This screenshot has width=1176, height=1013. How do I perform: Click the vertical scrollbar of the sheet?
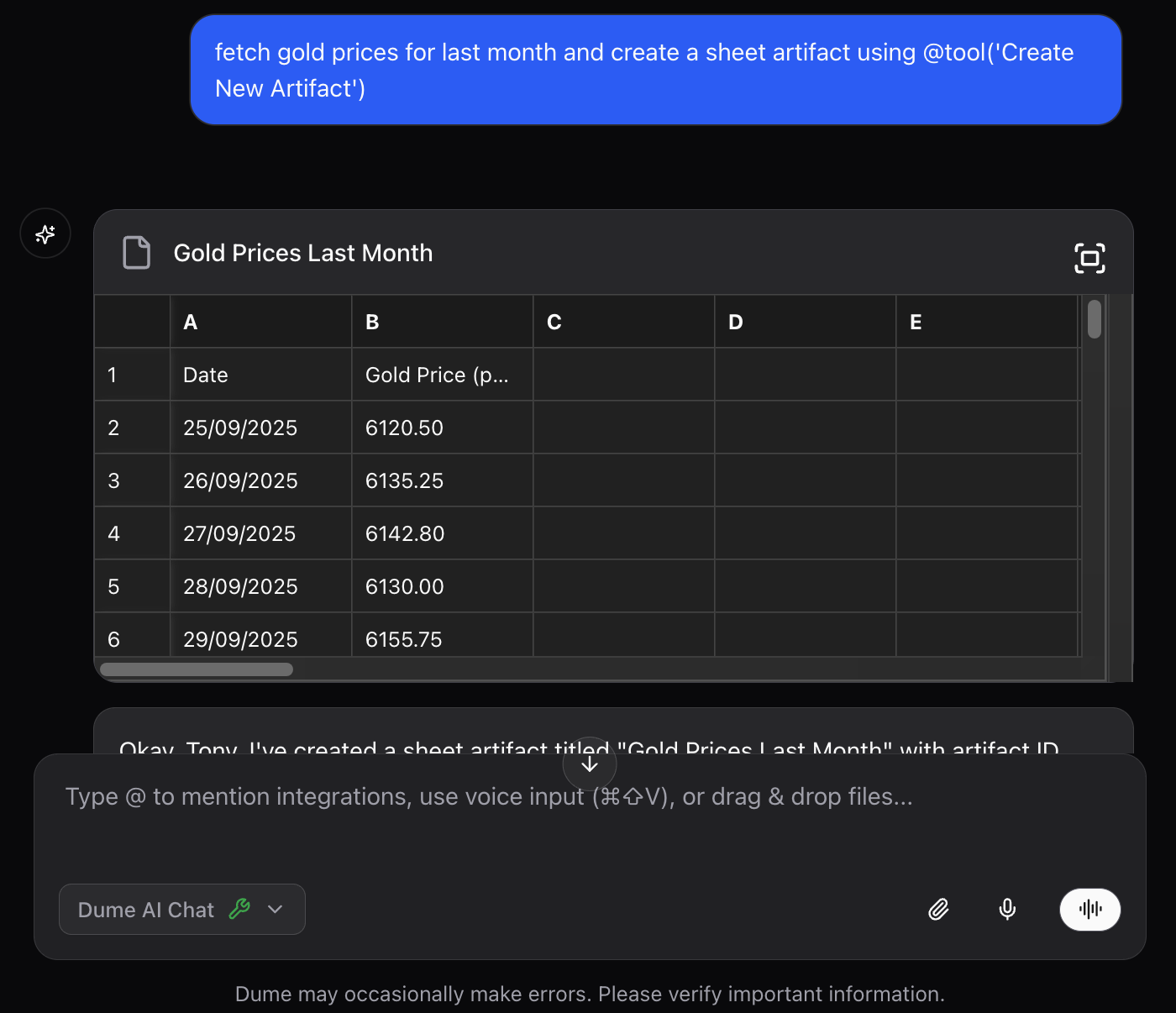pos(1094,319)
